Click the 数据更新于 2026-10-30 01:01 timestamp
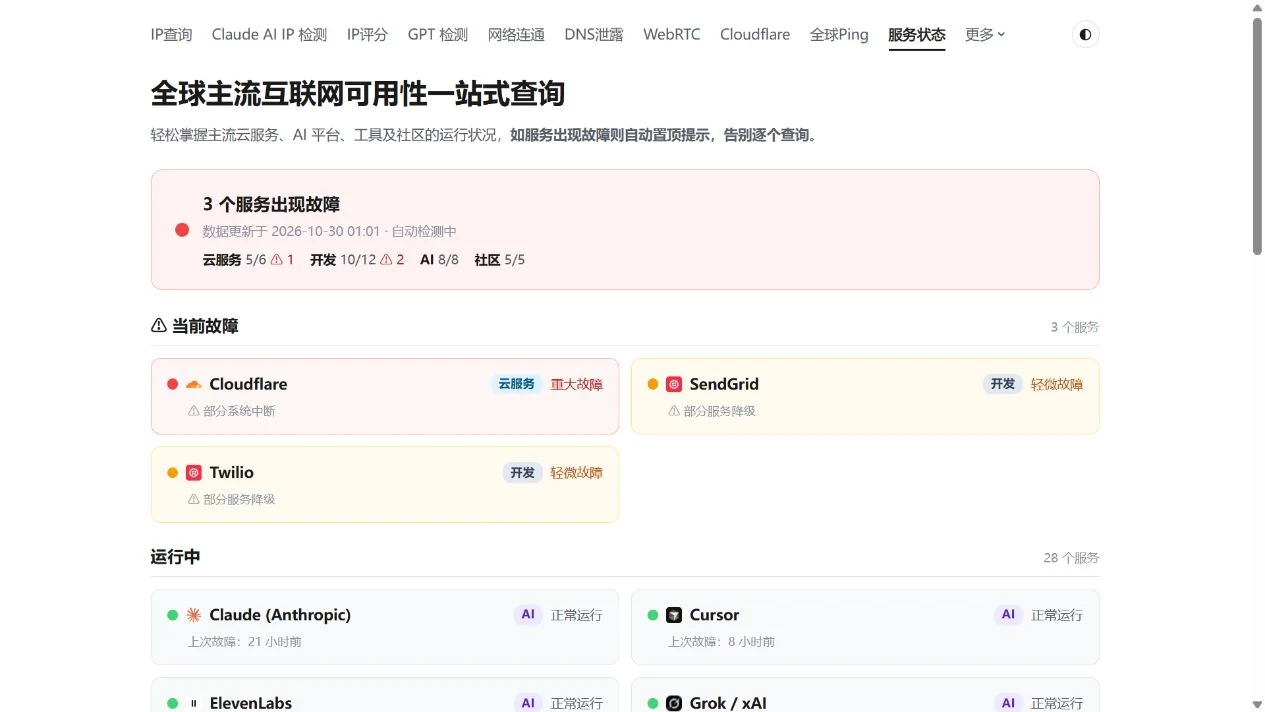The height and width of the screenshot is (712, 1265). 291,232
